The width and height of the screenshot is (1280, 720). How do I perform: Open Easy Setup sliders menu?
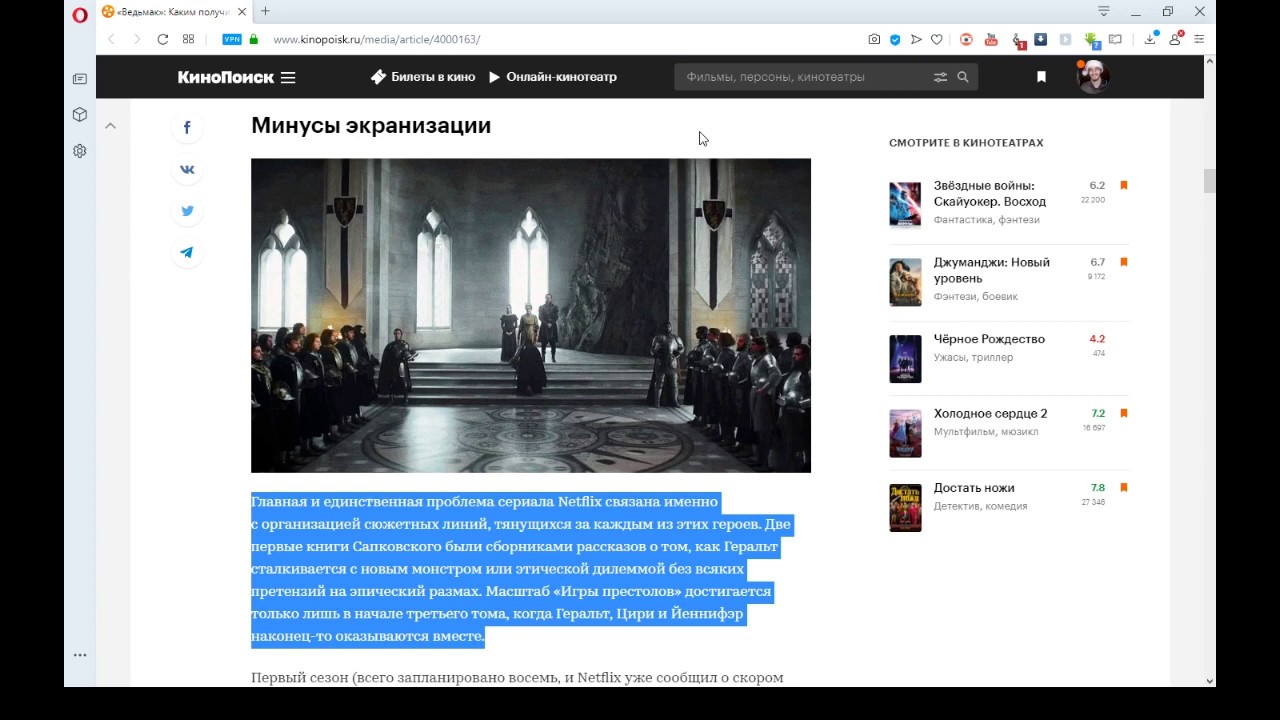(1199, 39)
